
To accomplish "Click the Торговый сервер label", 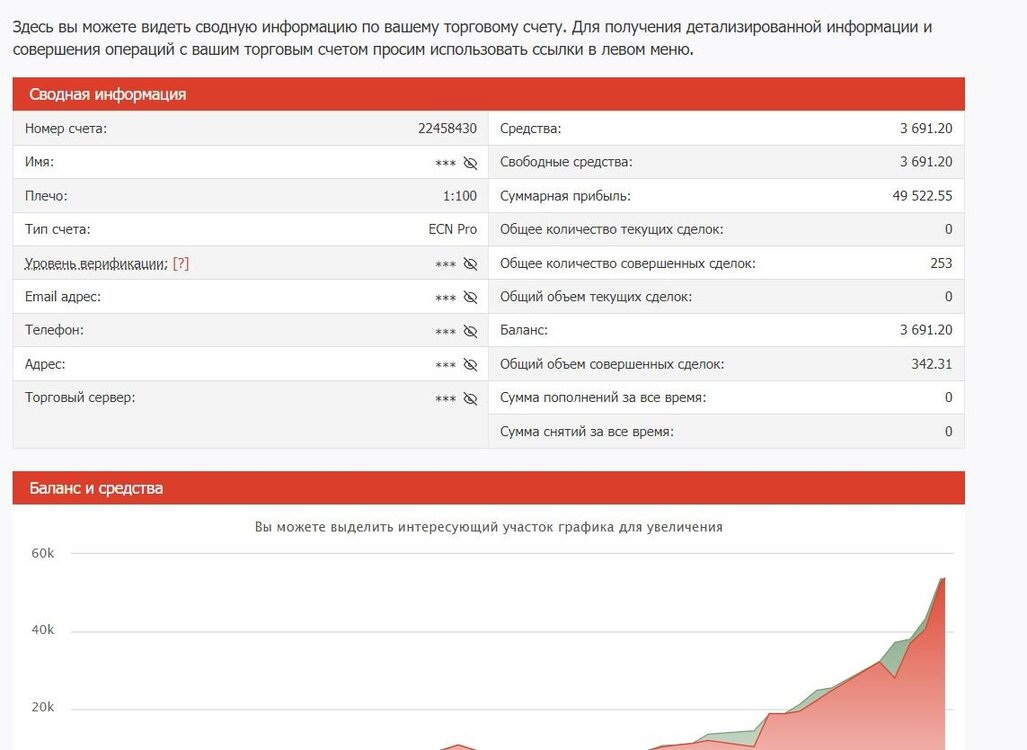I will tap(80, 398).
